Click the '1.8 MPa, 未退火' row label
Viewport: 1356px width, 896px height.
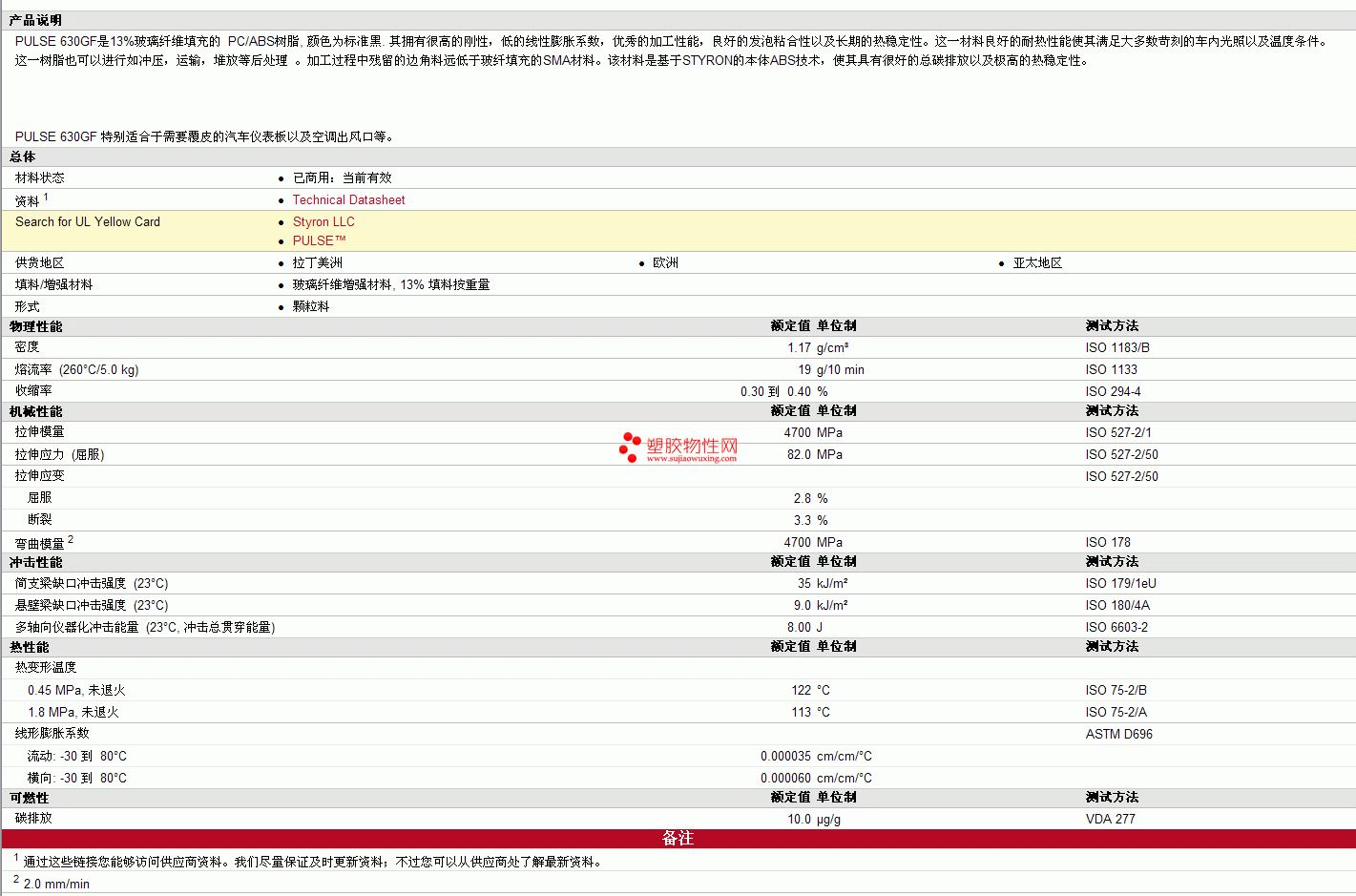pos(73,713)
